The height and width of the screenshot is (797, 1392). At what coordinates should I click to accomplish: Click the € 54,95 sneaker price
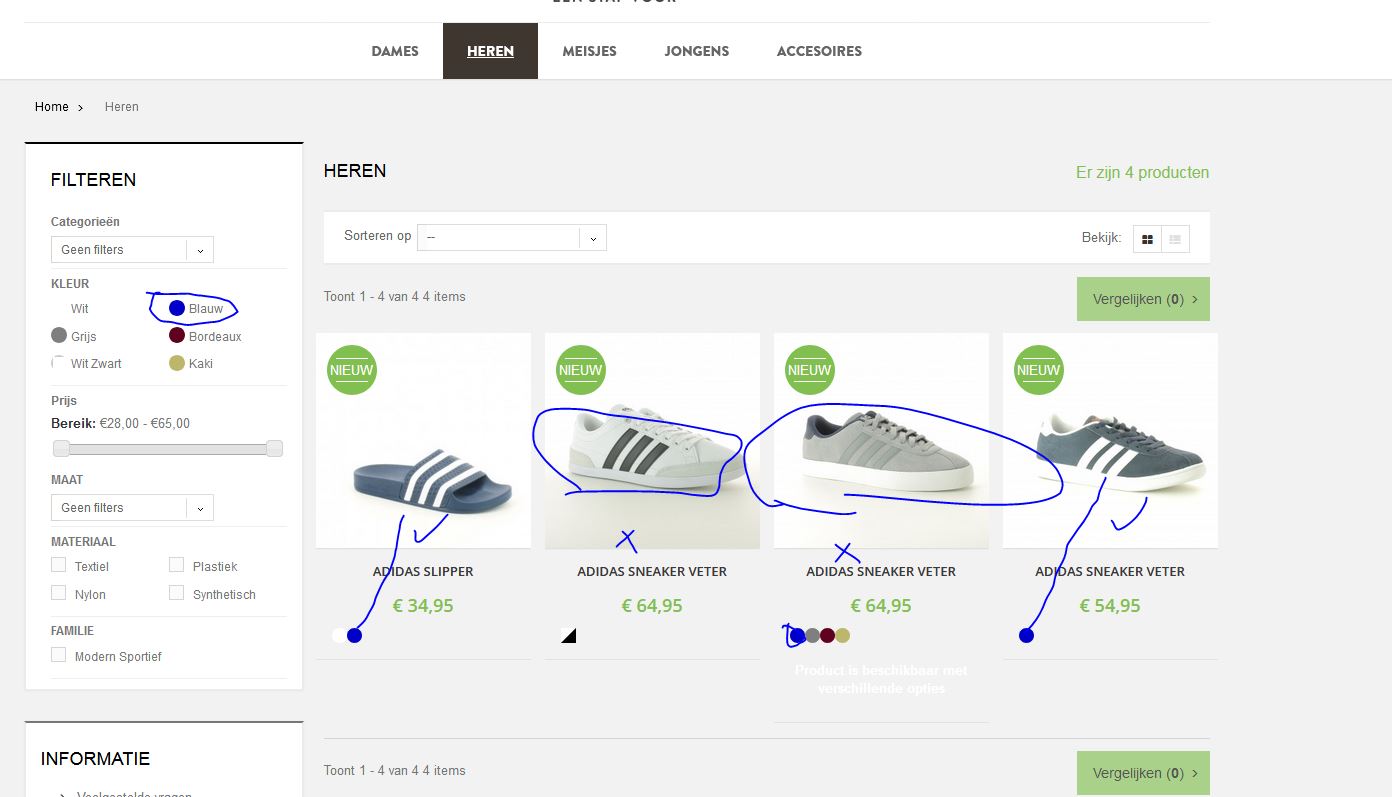coord(1110,605)
